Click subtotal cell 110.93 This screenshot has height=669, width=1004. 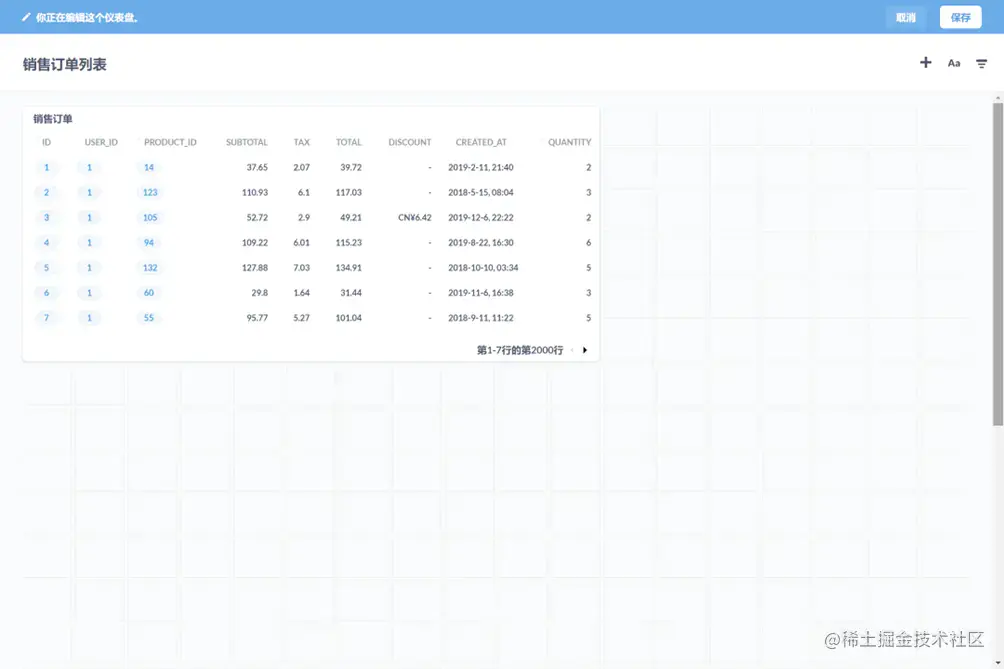255,193
